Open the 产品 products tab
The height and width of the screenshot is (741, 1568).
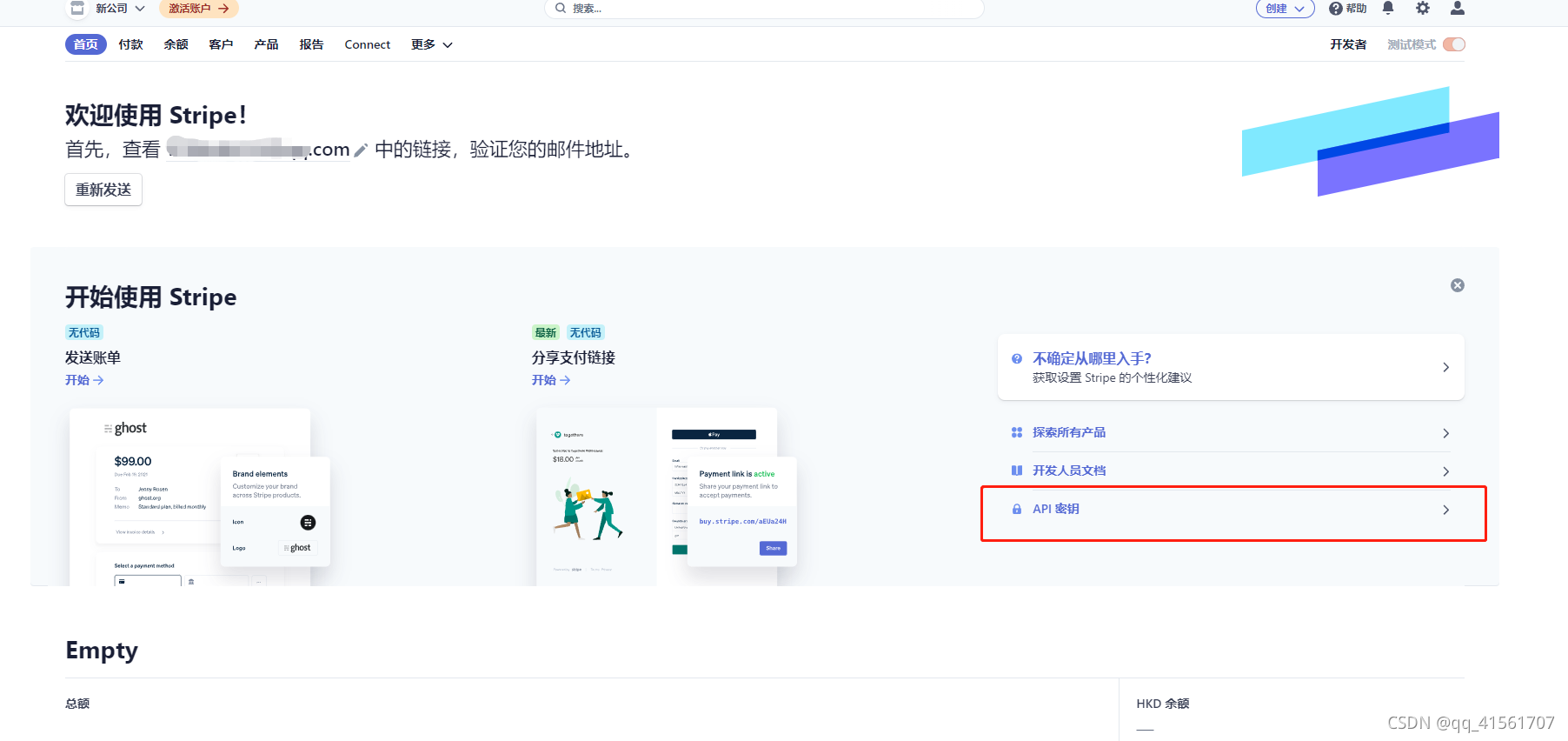pyautogui.click(x=266, y=44)
